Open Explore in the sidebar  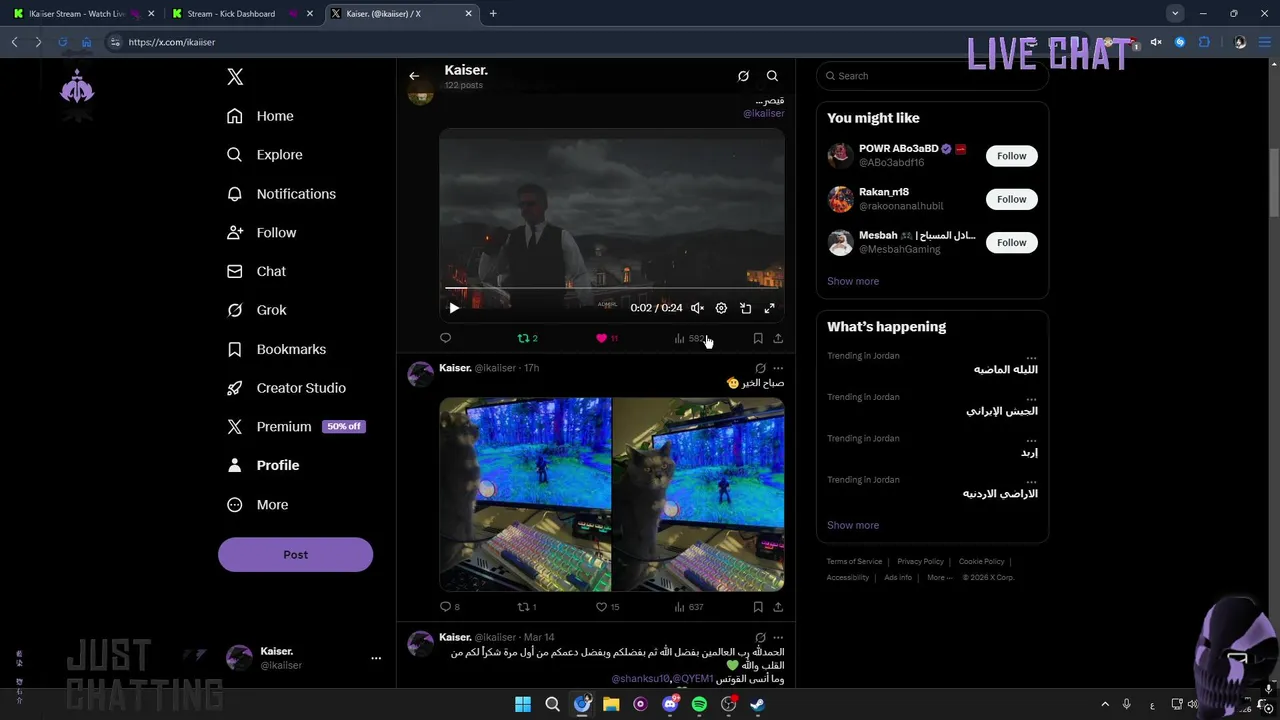point(265,155)
